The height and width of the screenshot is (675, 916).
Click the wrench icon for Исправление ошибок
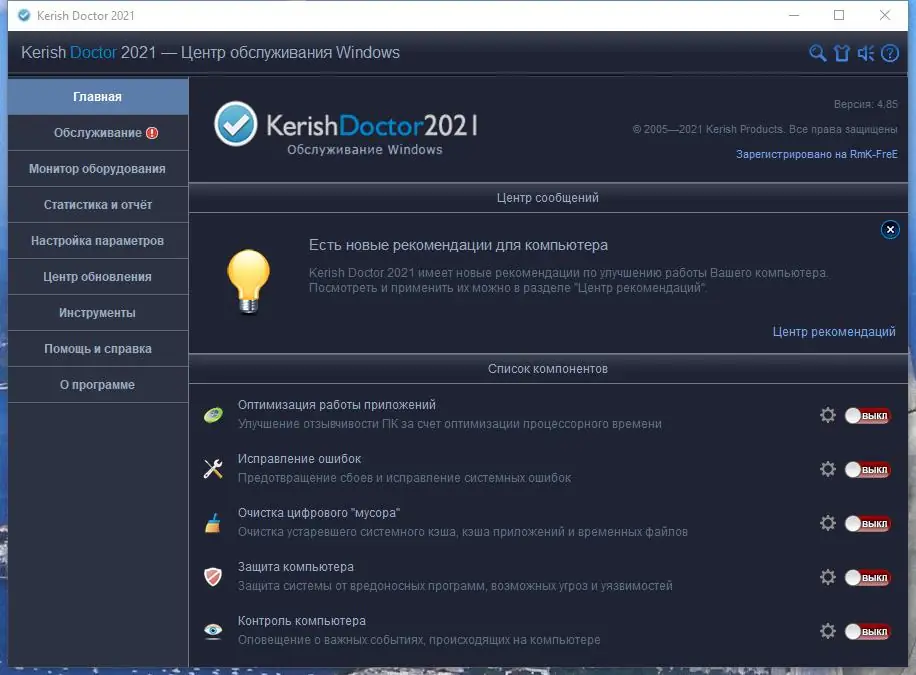pos(213,469)
